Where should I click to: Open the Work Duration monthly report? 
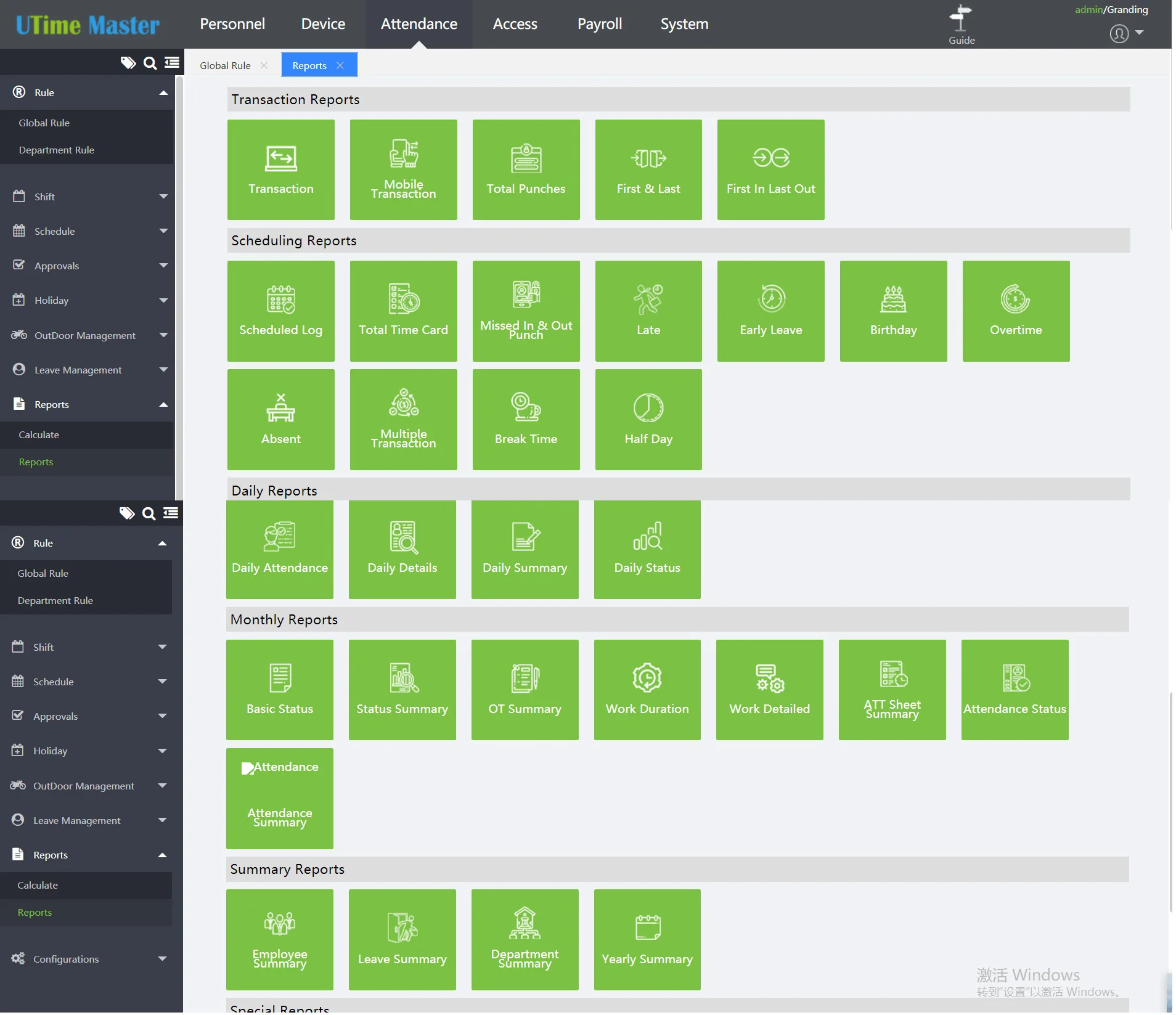click(x=647, y=689)
